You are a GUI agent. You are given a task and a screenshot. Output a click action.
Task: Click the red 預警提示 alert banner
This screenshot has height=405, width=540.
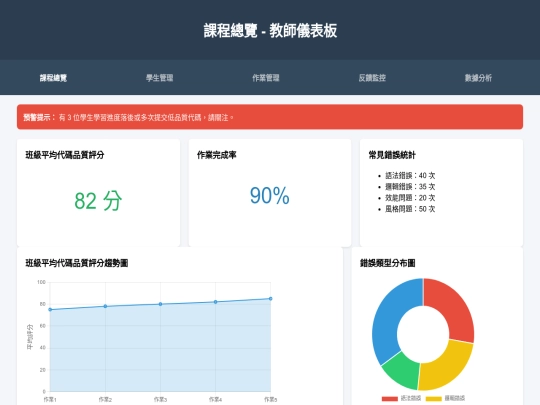click(270, 117)
